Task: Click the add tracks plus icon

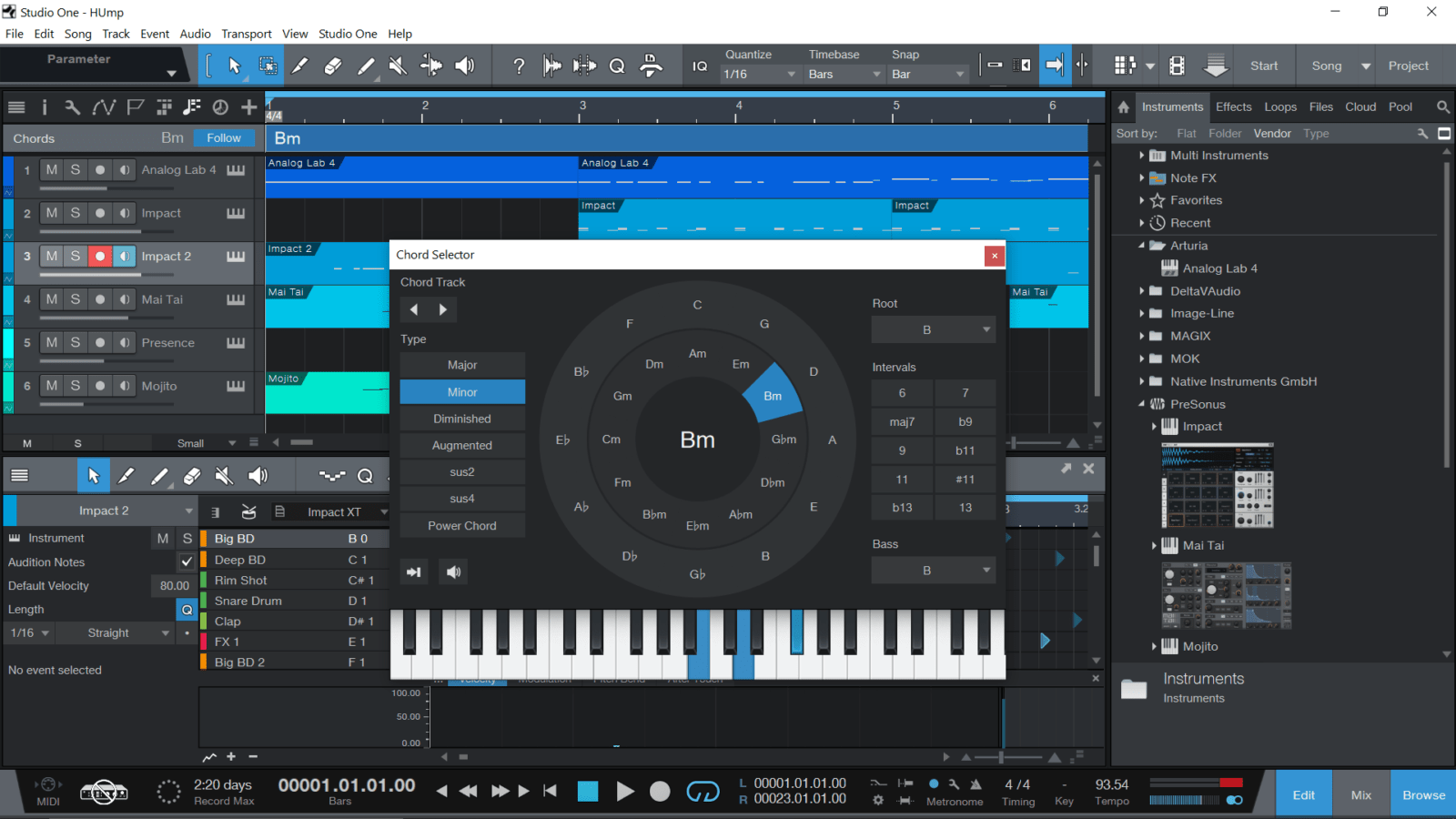Action: 248,107
